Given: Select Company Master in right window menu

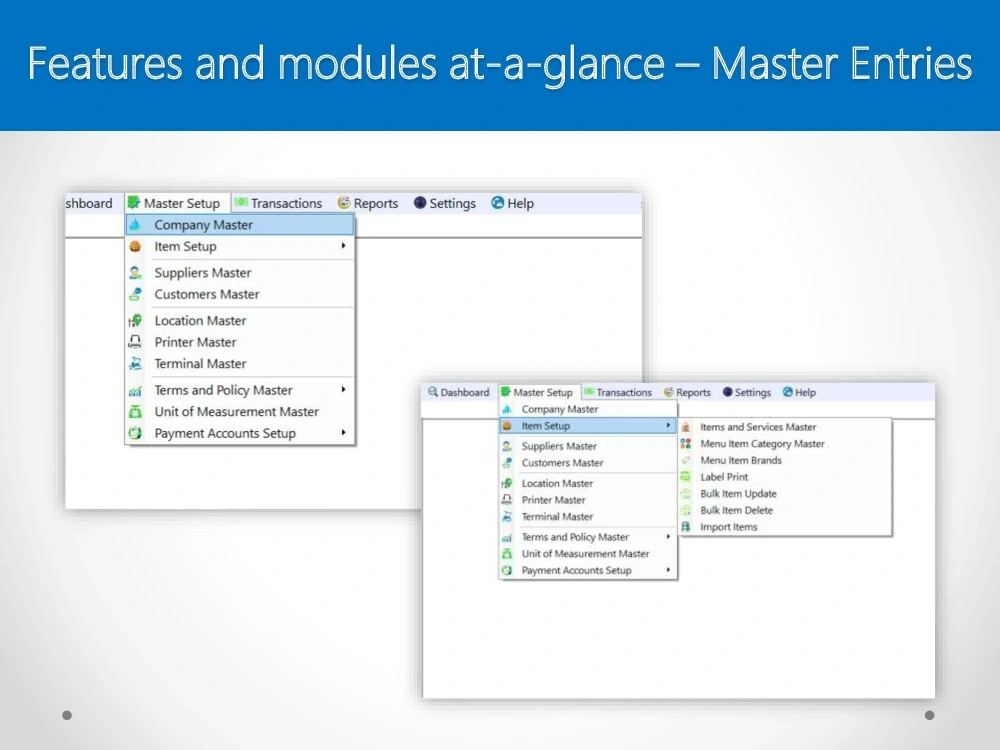Looking at the screenshot, I should pyautogui.click(x=587, y=409).
